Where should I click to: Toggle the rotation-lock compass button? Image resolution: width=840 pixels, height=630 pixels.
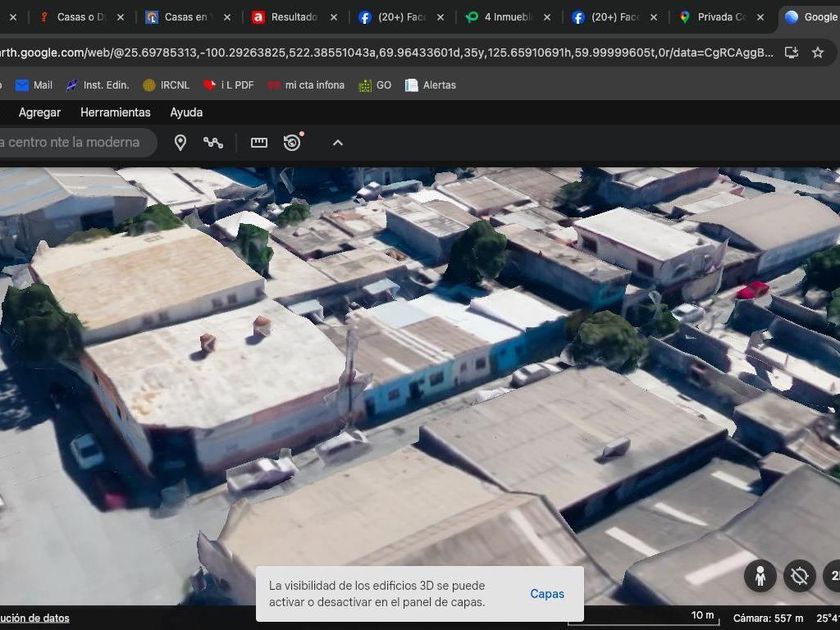[x=799, y=575]
